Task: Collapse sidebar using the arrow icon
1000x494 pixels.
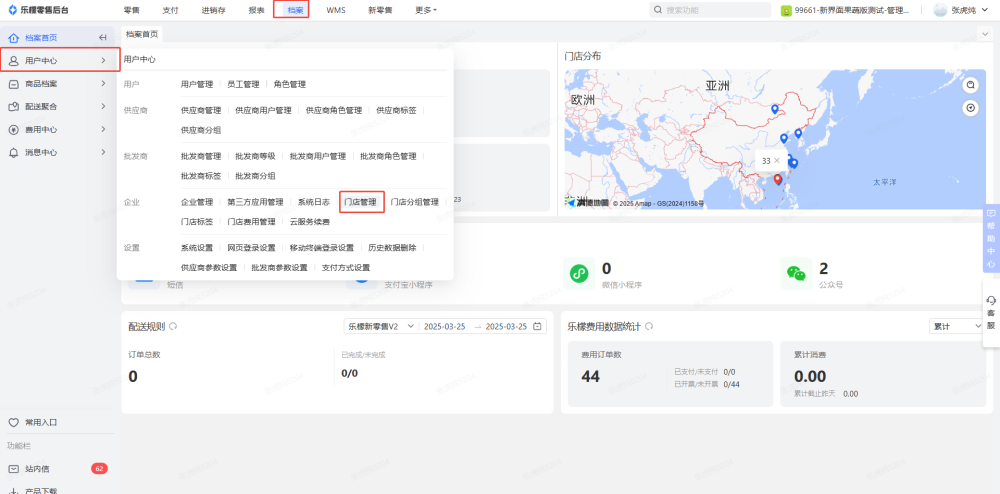Action: tap(103, 38)
